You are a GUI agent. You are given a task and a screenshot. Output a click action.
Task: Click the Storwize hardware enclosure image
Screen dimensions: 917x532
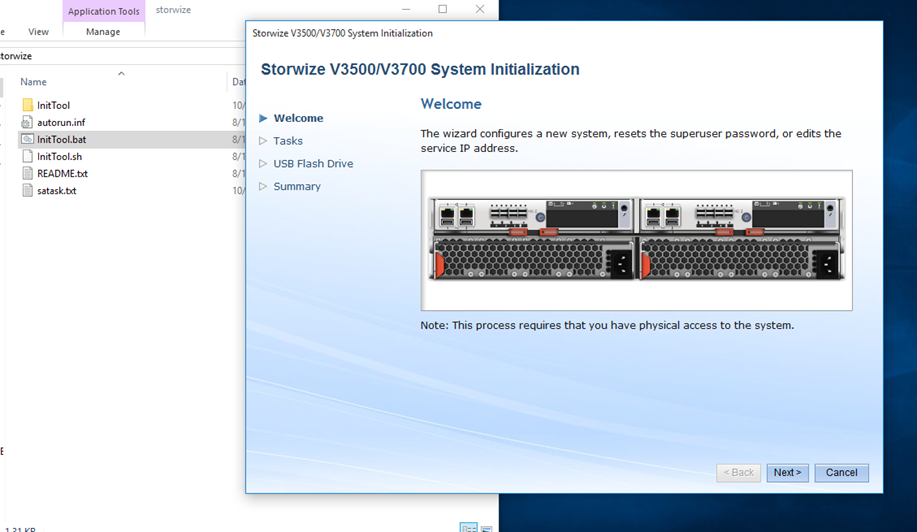[636, 240]
